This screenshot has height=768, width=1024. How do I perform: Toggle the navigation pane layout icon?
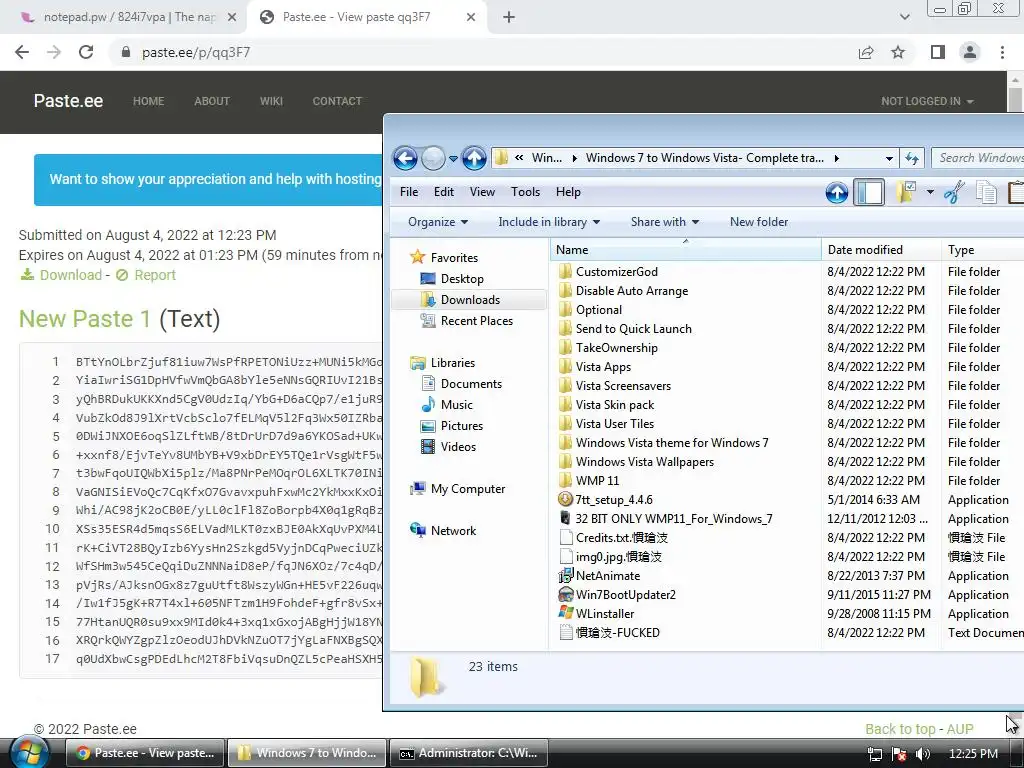(869, 193)
